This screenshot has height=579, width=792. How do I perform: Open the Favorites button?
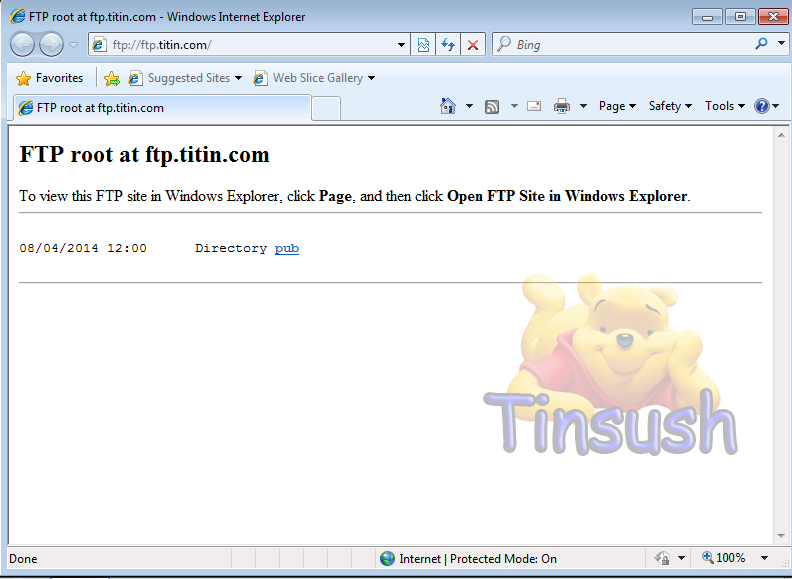point(49,78)
